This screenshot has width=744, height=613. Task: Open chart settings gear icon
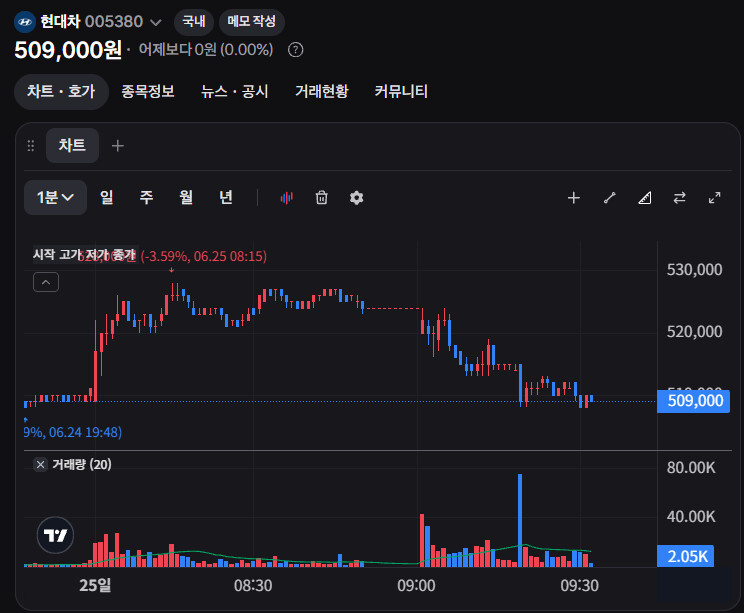[x=356, y=198]
